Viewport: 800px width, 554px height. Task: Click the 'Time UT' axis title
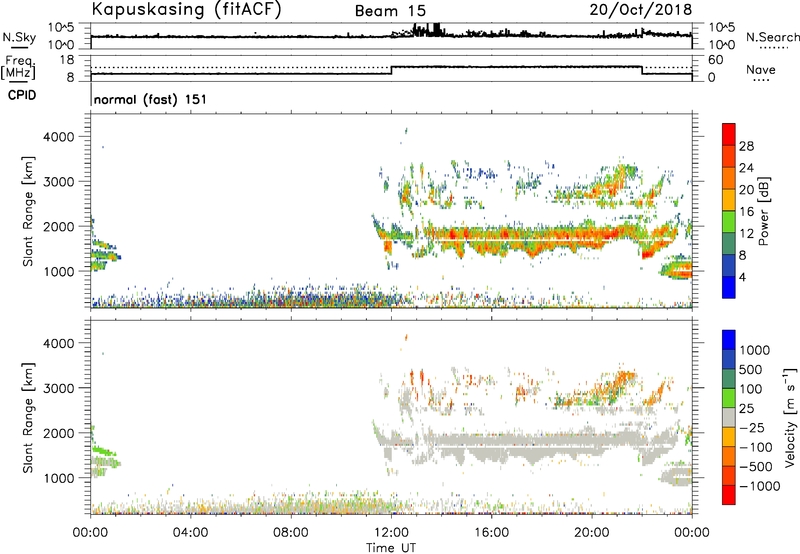(x=391, y=548)
